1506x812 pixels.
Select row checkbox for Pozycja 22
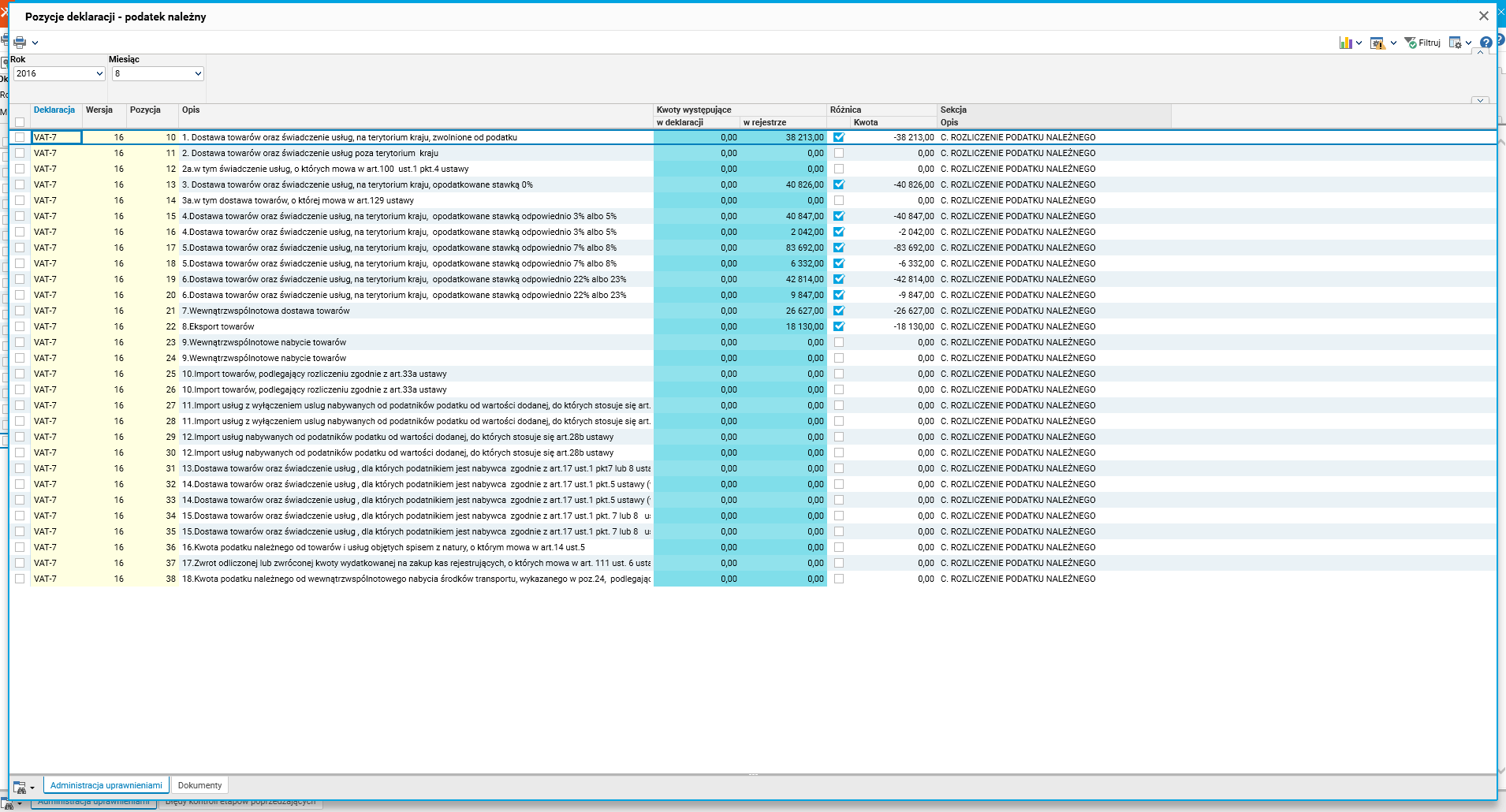[x=20, y=326]
